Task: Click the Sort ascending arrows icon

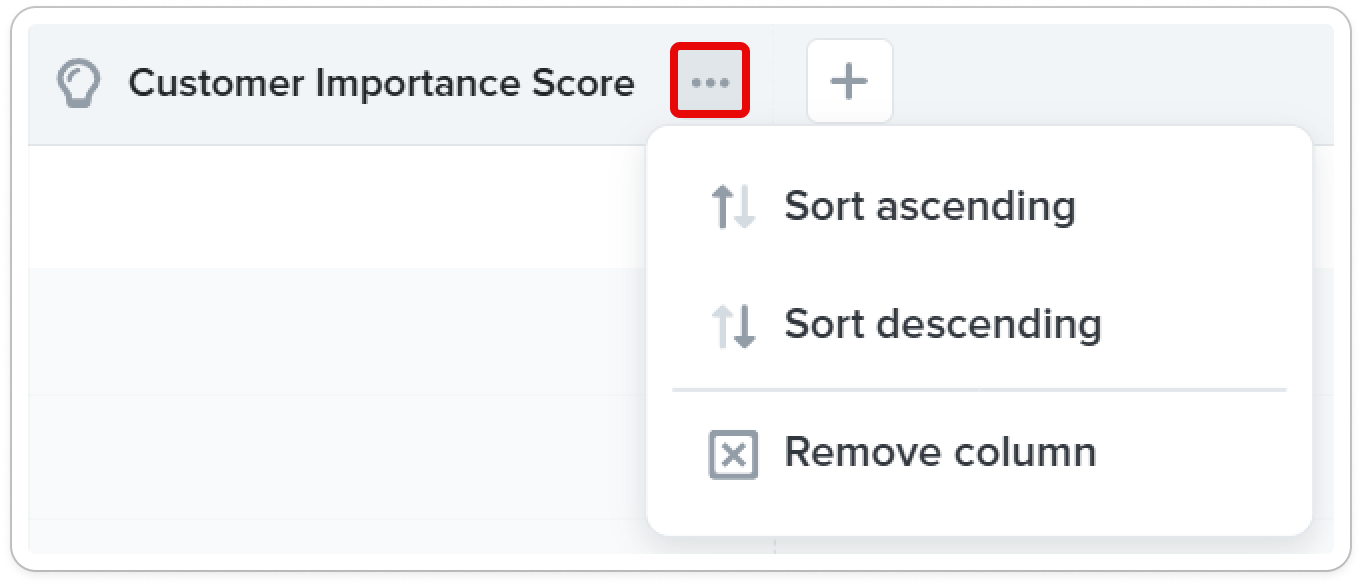Action: (732, 207)
